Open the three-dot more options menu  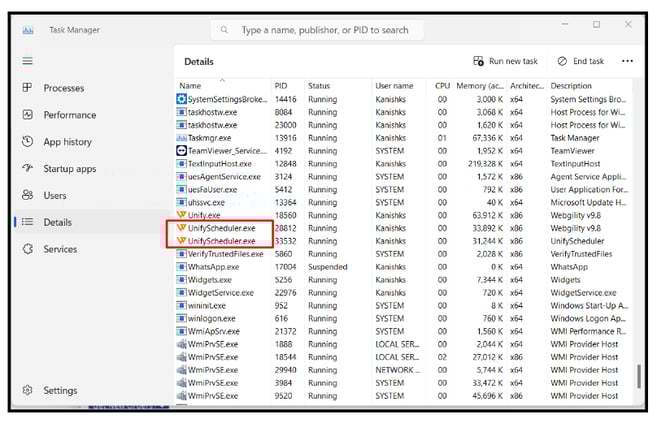pos(627,61)
